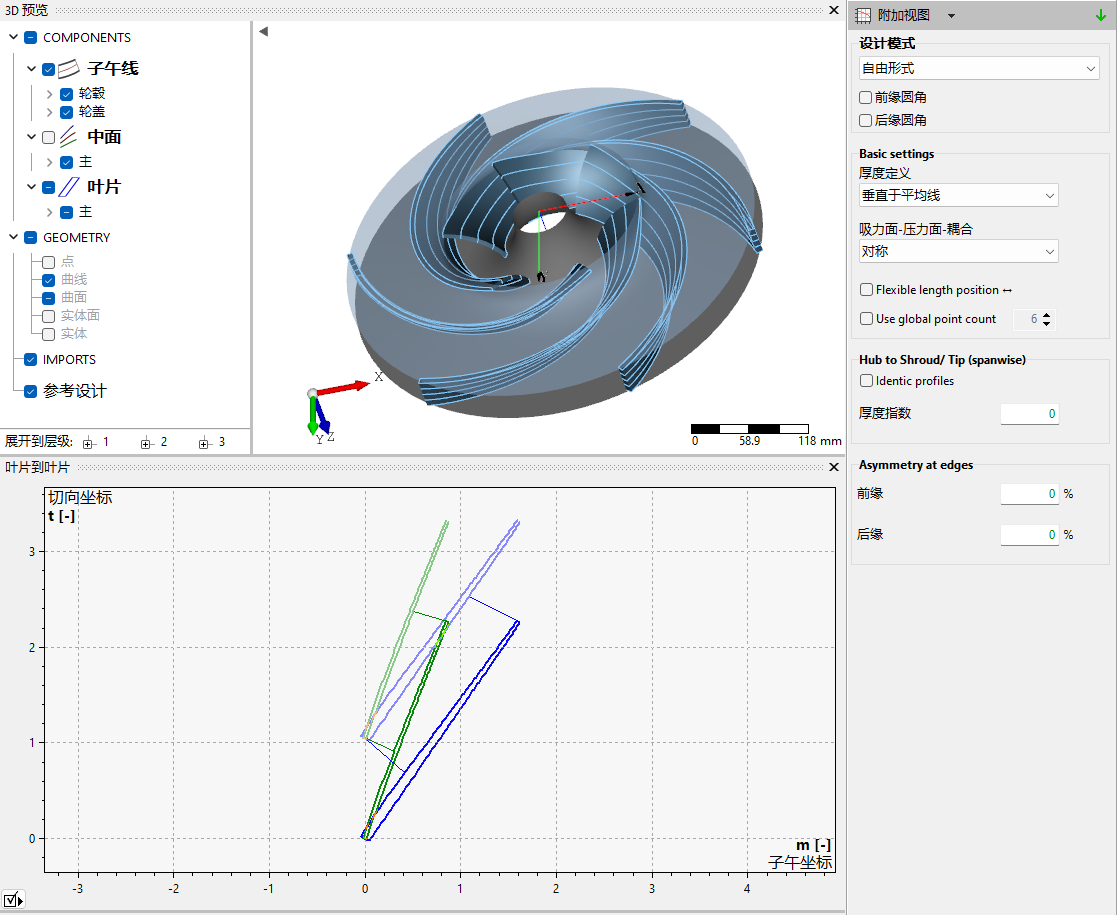The width and height of the screenshot is (1117, 915).
Task: Expand tree to level 2
Action: pos(153,442)
